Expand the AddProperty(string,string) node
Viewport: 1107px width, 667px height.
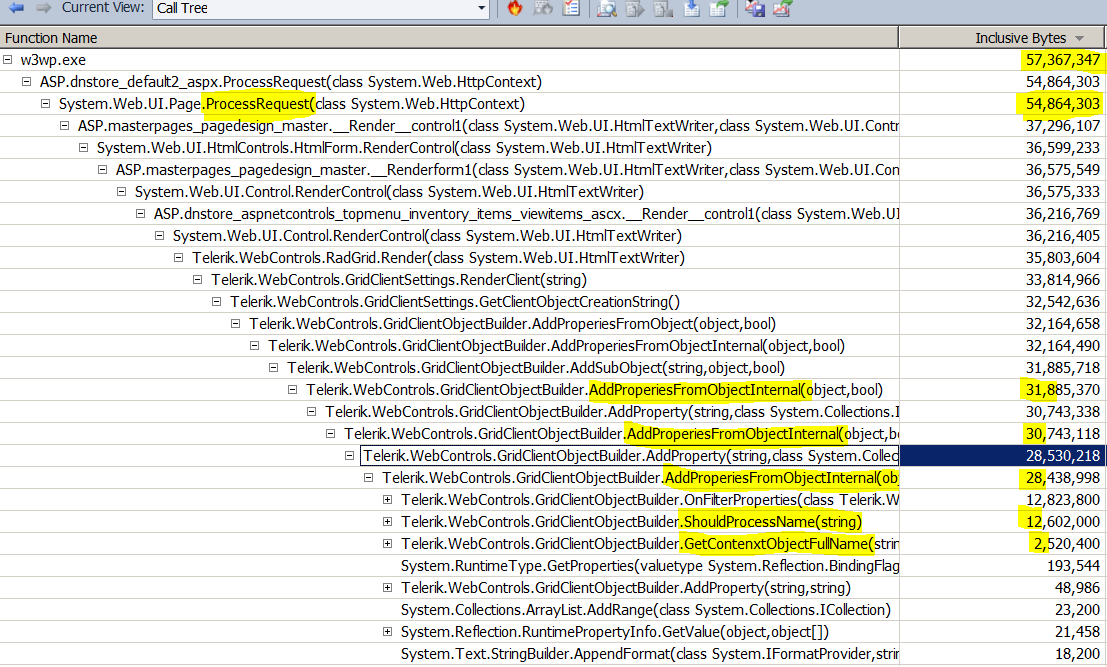(x=388, y=587)
